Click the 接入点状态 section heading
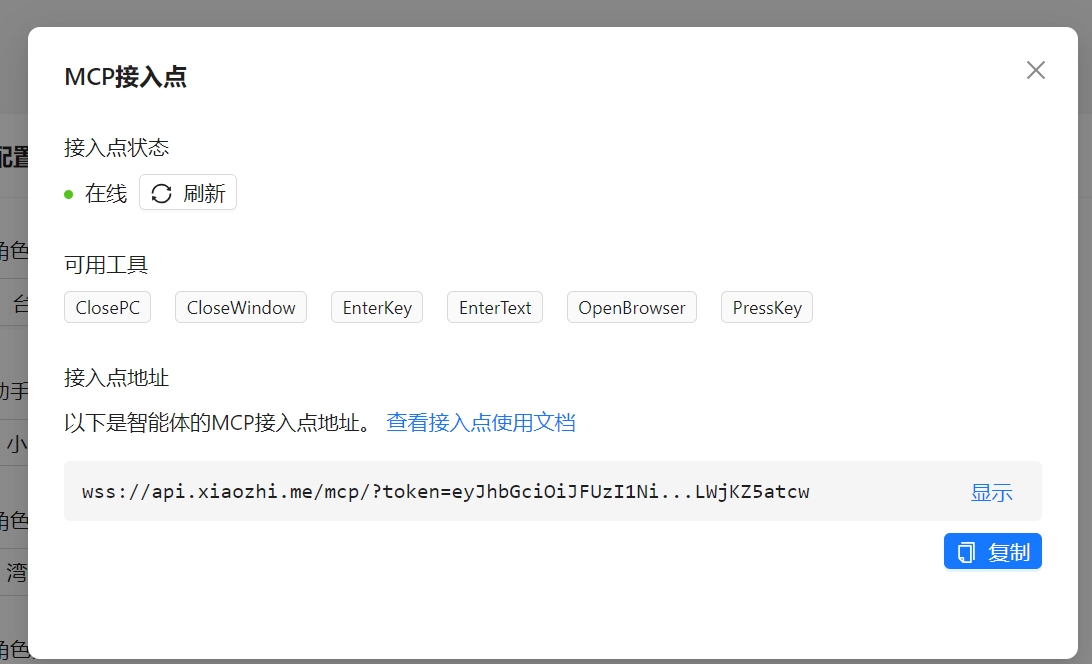Image resolution: width=1092 pixels, height=664 pixels. point(116,148)
